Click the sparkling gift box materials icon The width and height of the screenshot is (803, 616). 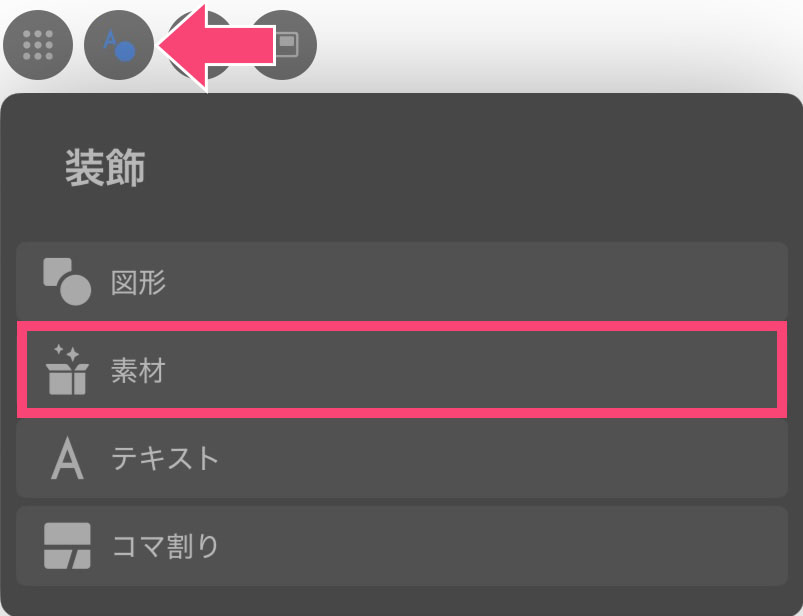(x=67, y=370)
